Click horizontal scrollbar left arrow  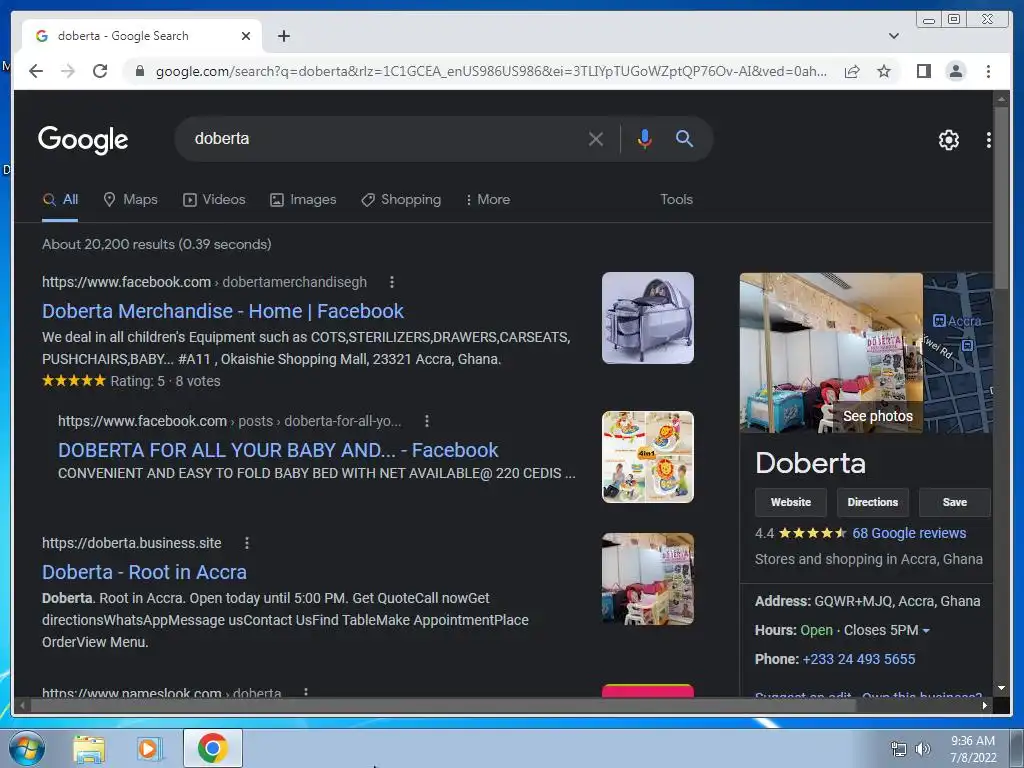22,705
